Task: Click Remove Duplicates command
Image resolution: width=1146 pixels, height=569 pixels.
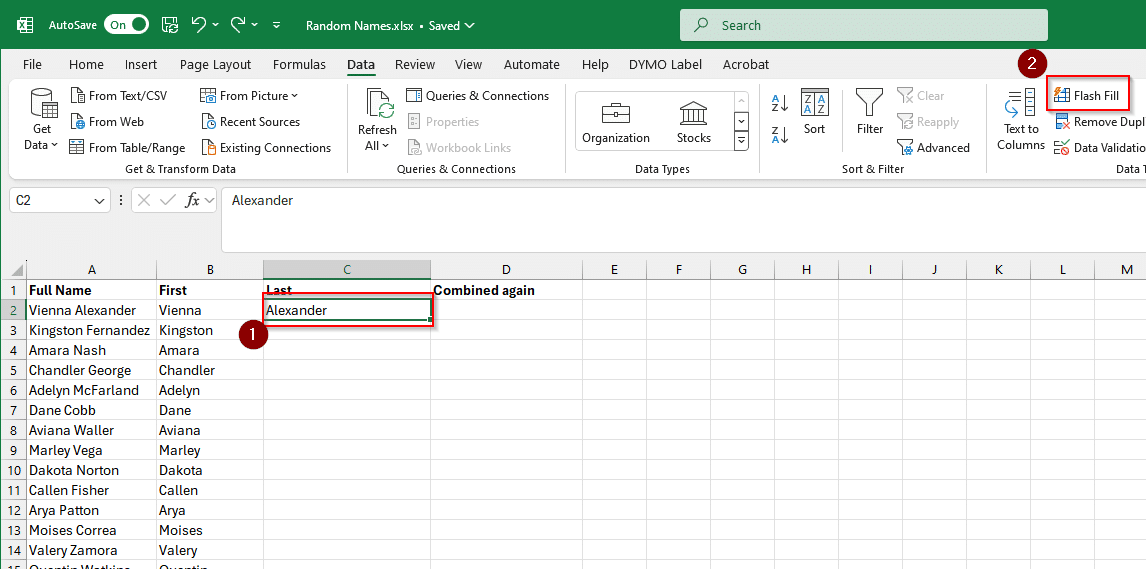Action: [x=1098, y=122]
